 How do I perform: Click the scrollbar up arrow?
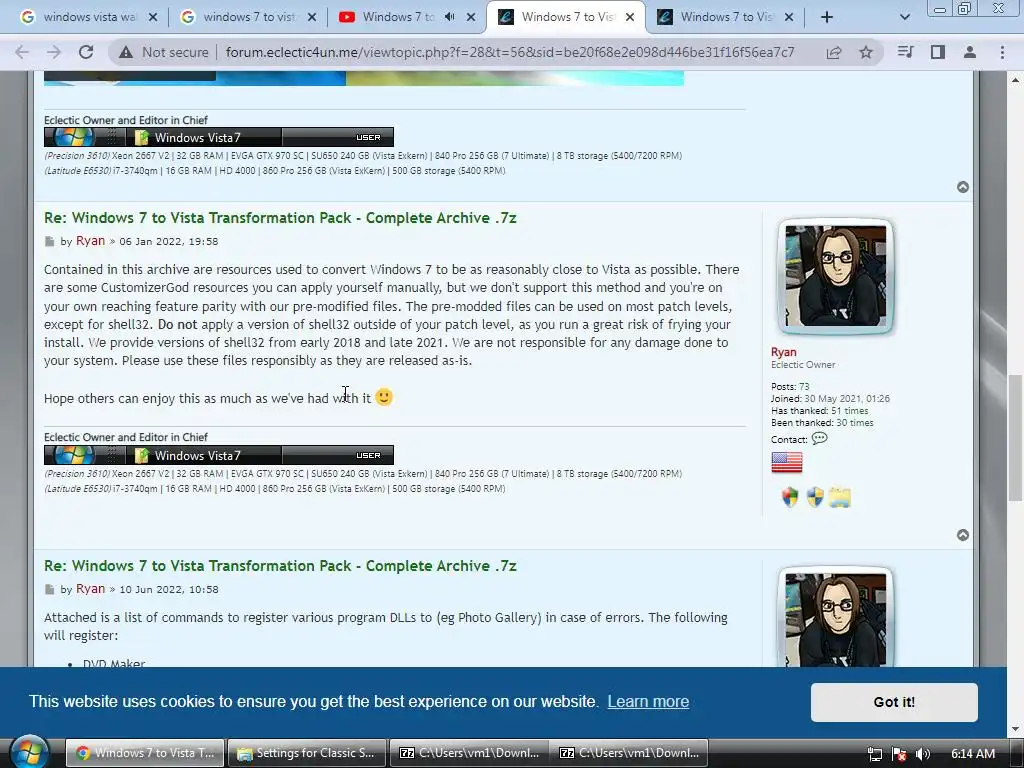[x=1015, y=80]
